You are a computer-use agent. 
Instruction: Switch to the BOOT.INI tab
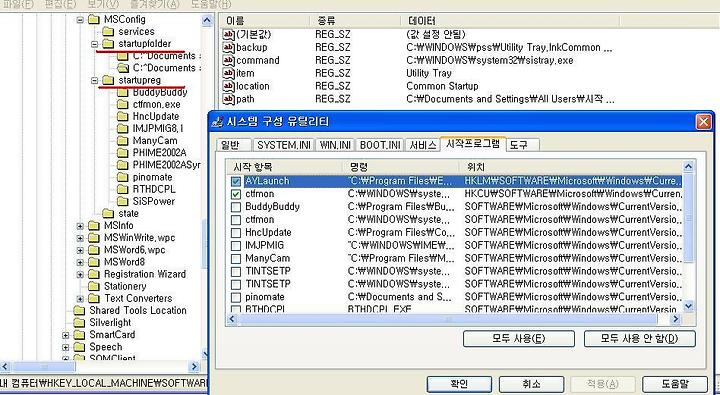point(380,145)
